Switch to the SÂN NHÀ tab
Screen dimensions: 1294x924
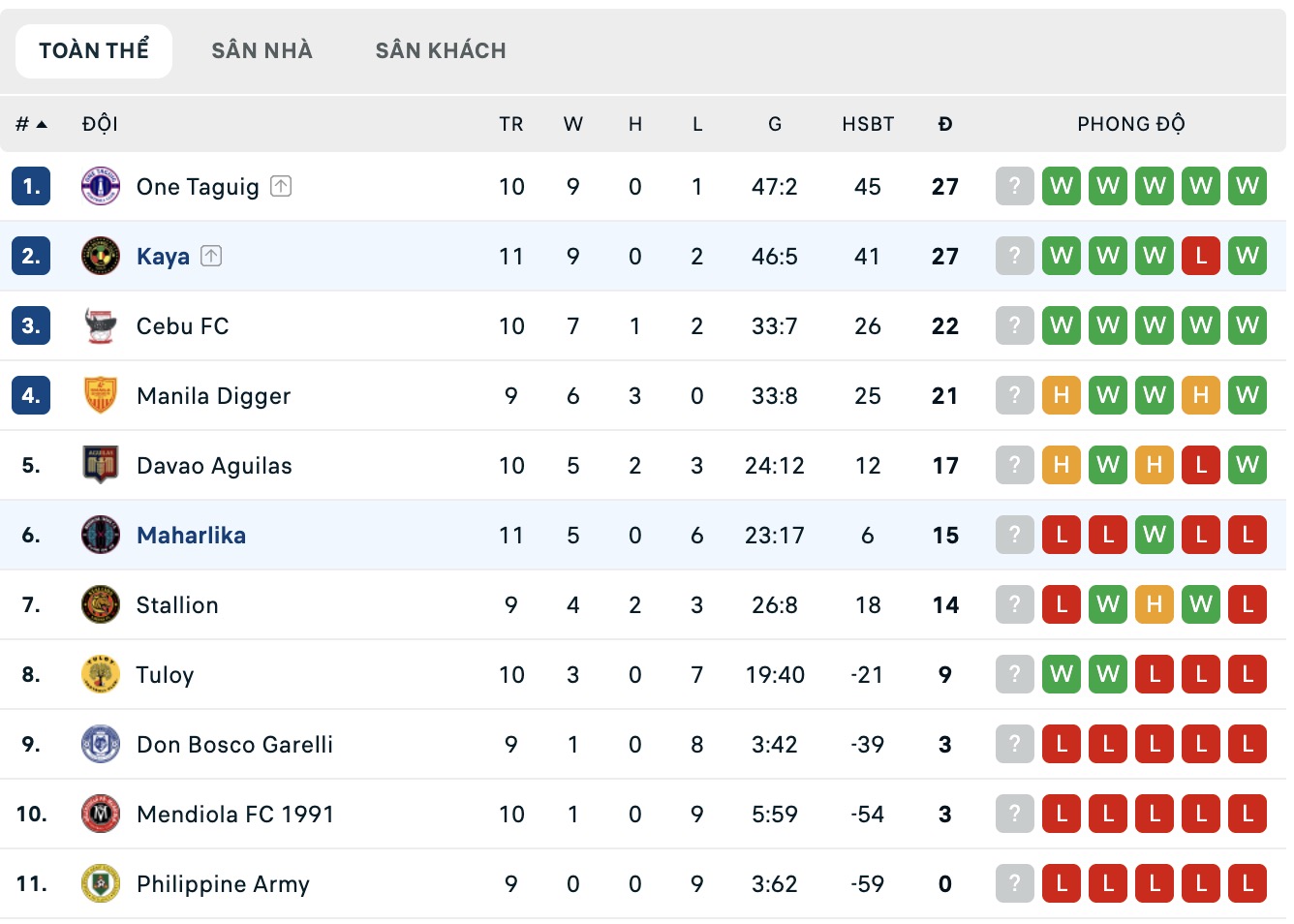click(262, 50)
